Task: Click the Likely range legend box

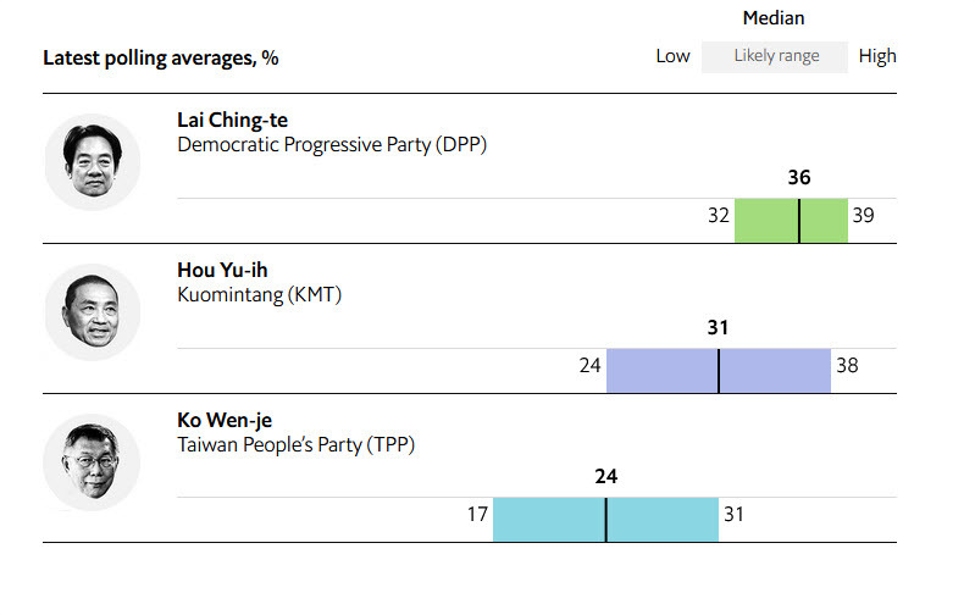Action: coord(775,57)
